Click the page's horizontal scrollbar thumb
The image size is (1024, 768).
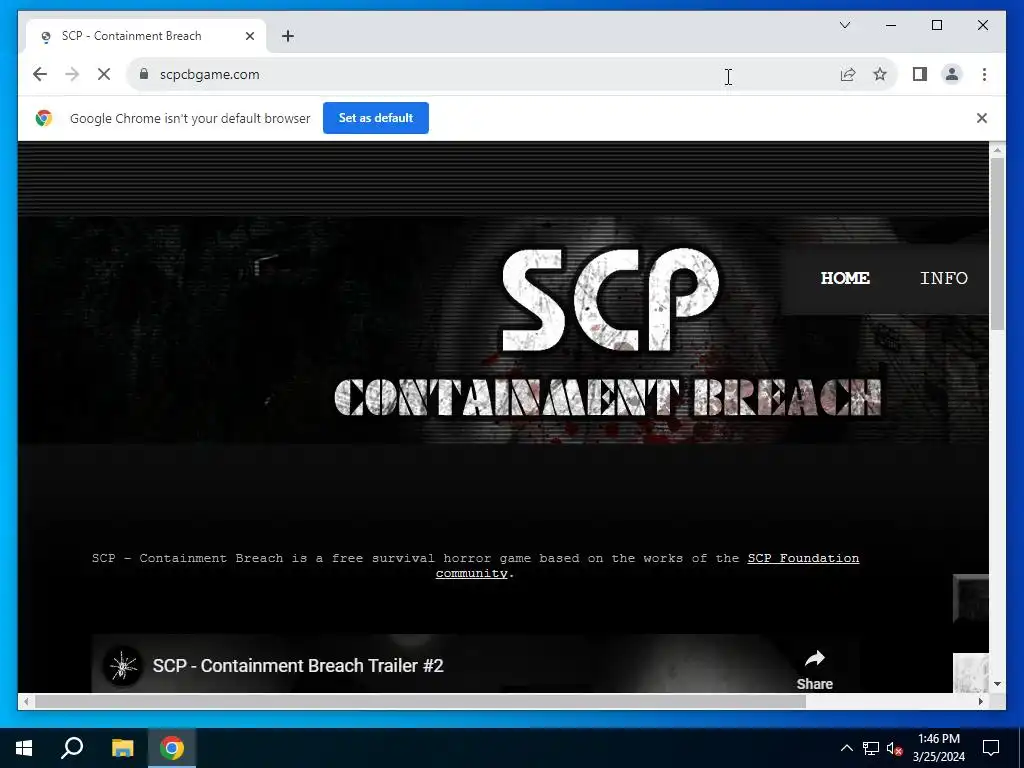pos(420,701)
